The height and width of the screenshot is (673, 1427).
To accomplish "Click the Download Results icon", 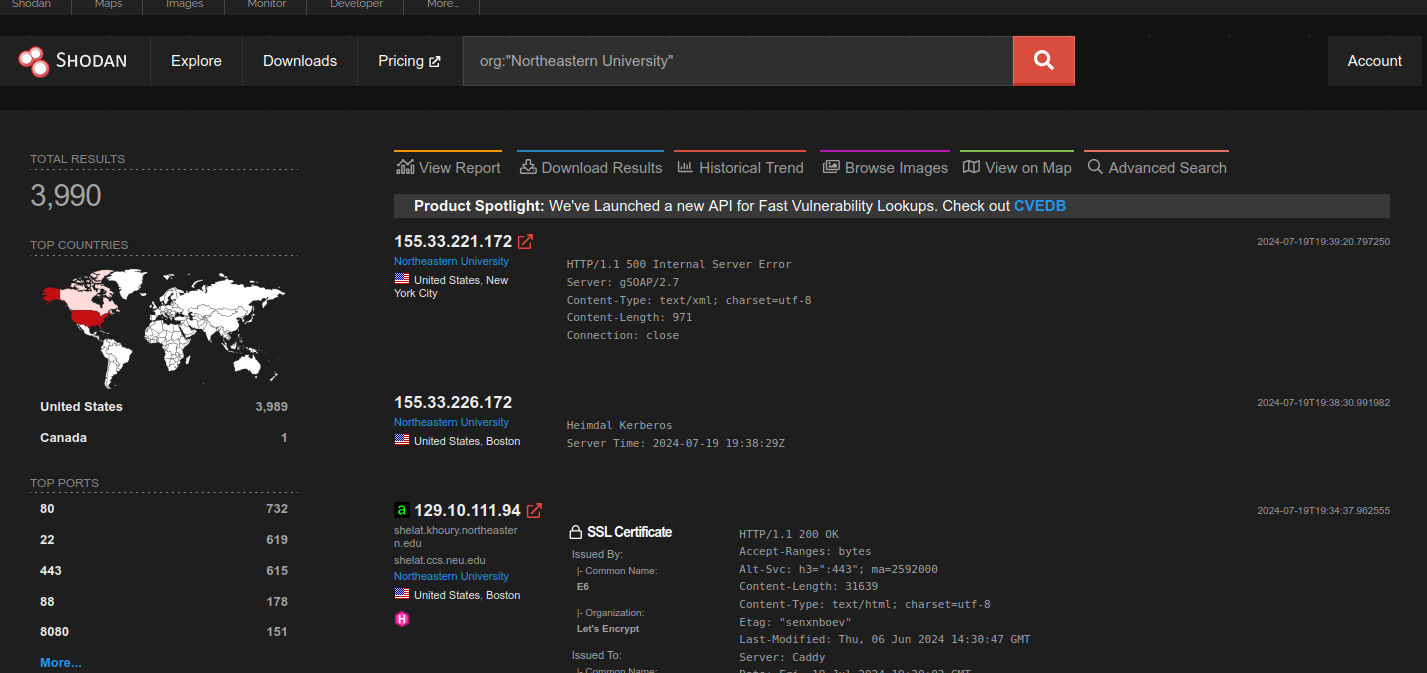I will point(528,166).
